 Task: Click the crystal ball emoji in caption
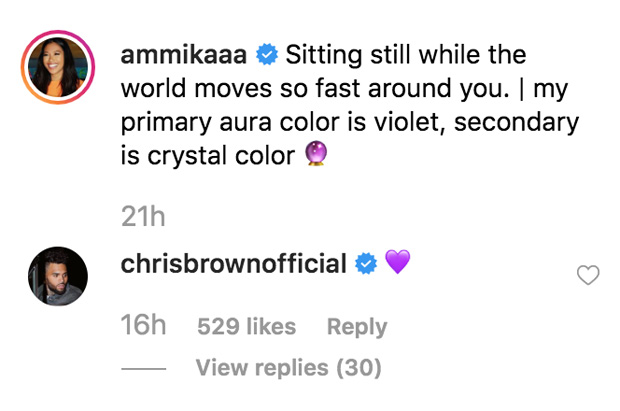click(x=316, y=156)
